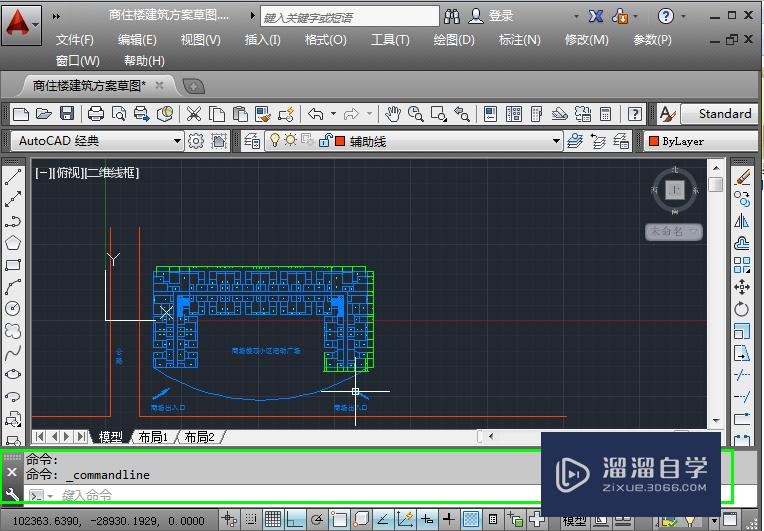Click the Plot printer icon

tap(96, 114)
